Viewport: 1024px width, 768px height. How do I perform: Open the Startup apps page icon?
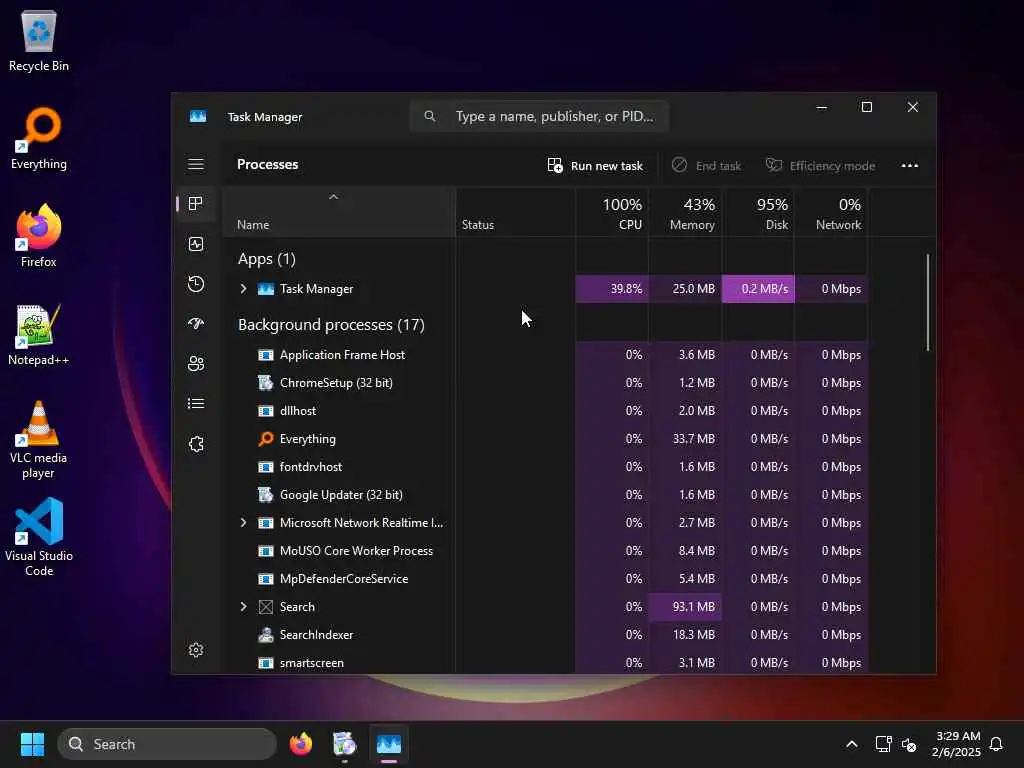point(196,324)
